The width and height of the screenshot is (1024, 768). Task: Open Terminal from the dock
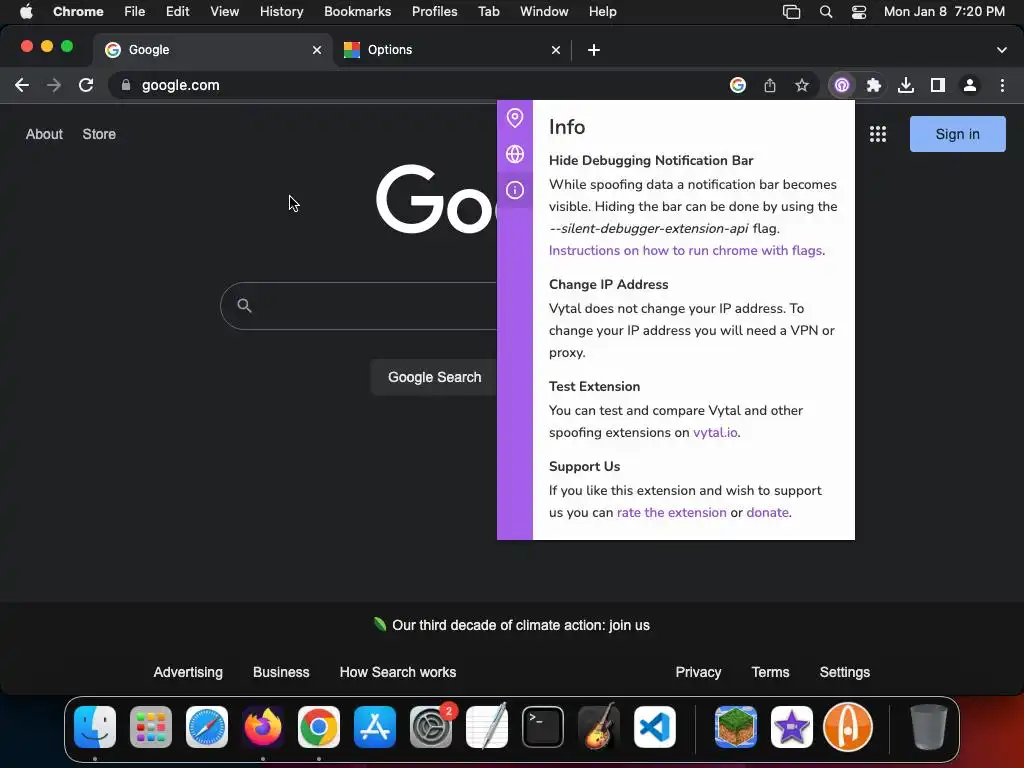click(x=543, y=727)
